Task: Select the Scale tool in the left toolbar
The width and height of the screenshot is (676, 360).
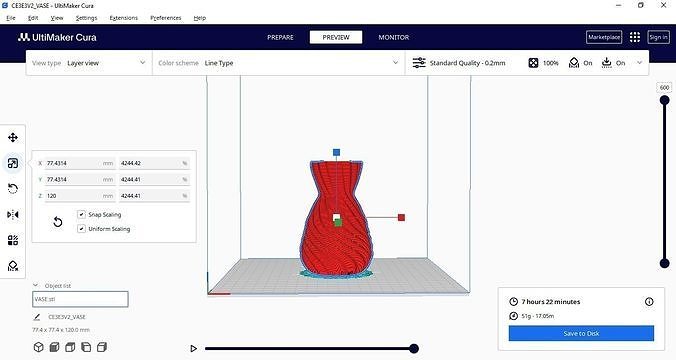Action: point(13,163)
